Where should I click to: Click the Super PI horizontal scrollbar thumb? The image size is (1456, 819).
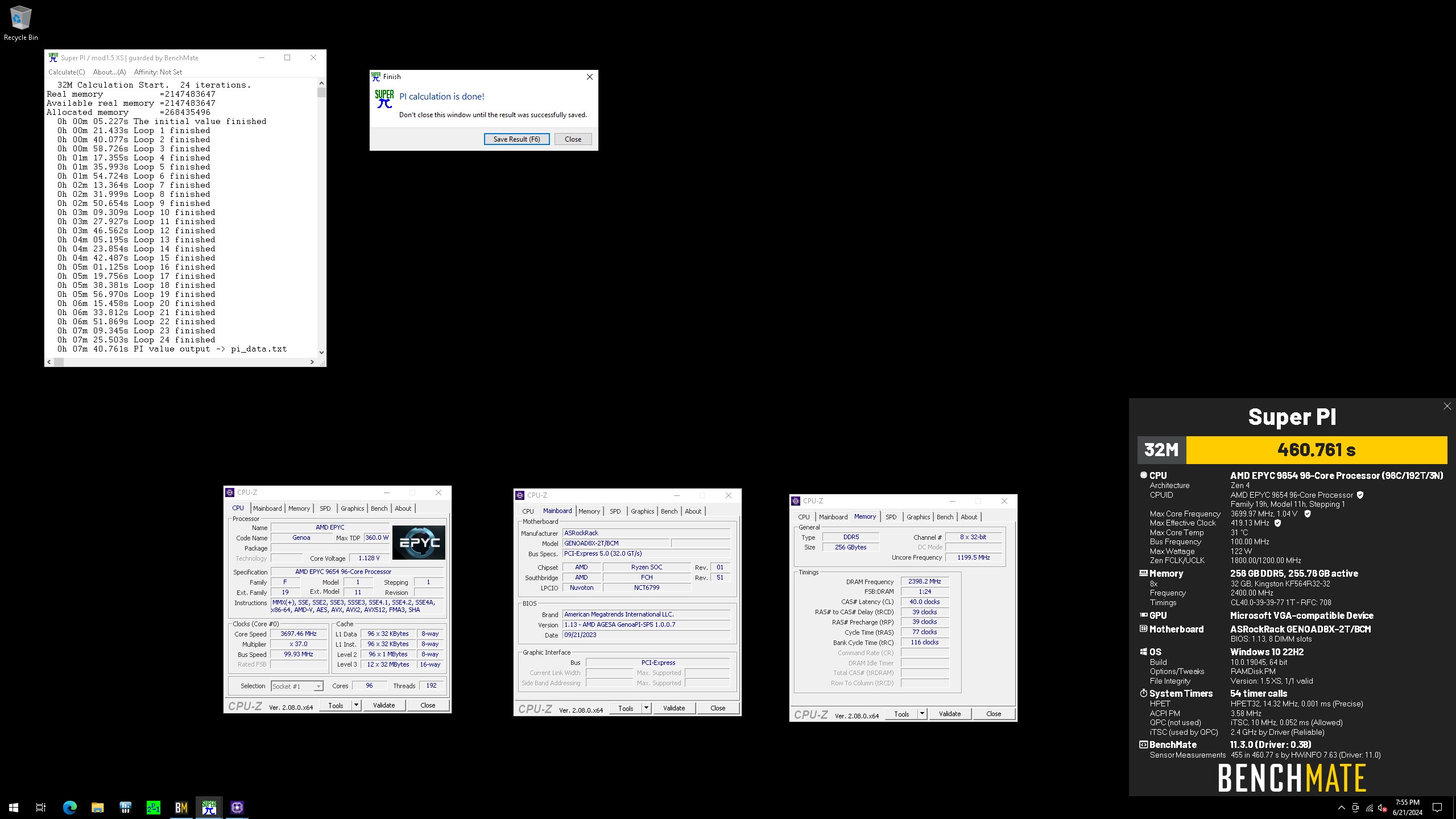[x=59, y=362]
